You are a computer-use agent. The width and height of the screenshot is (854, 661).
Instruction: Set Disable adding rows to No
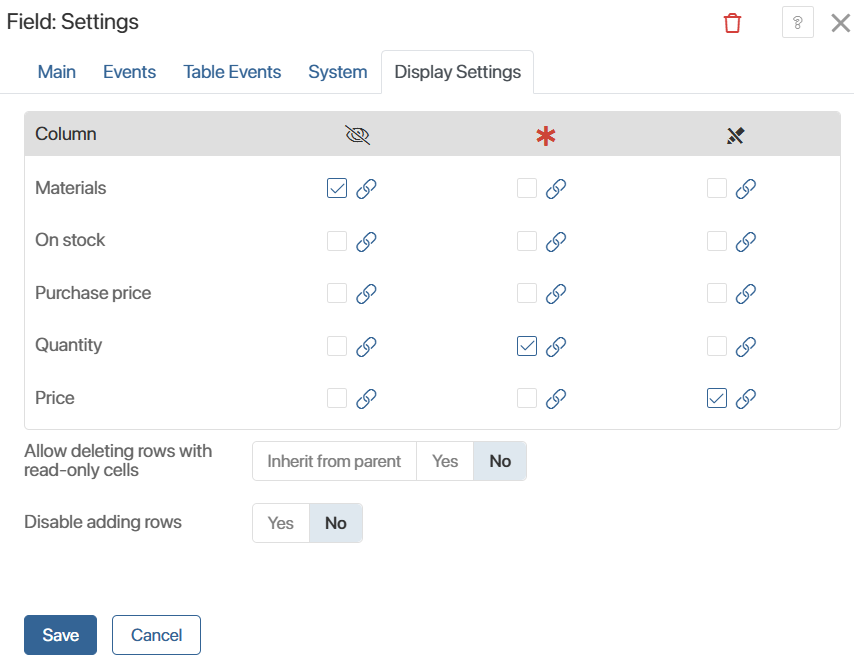[336, 523]
